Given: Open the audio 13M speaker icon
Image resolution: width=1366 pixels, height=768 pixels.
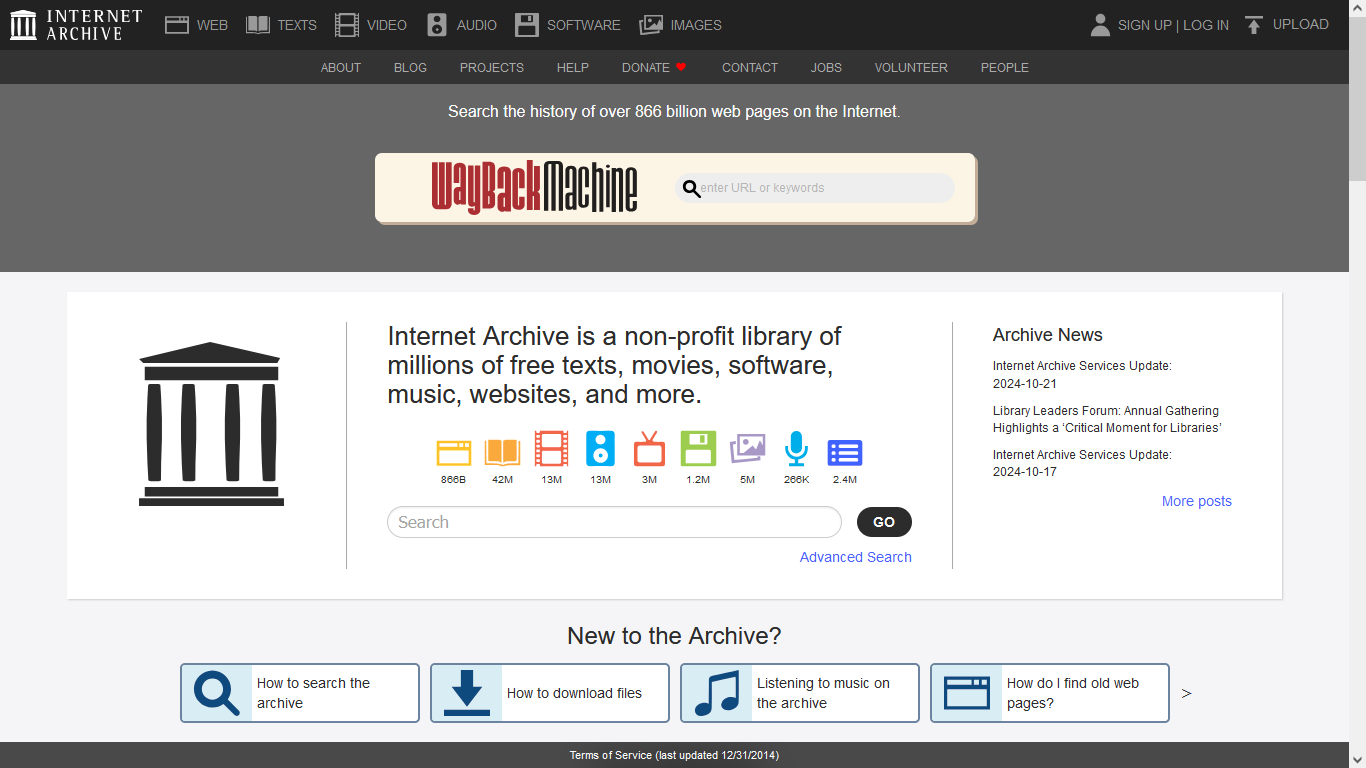Looking at the screenshot, I should (600, 449).
